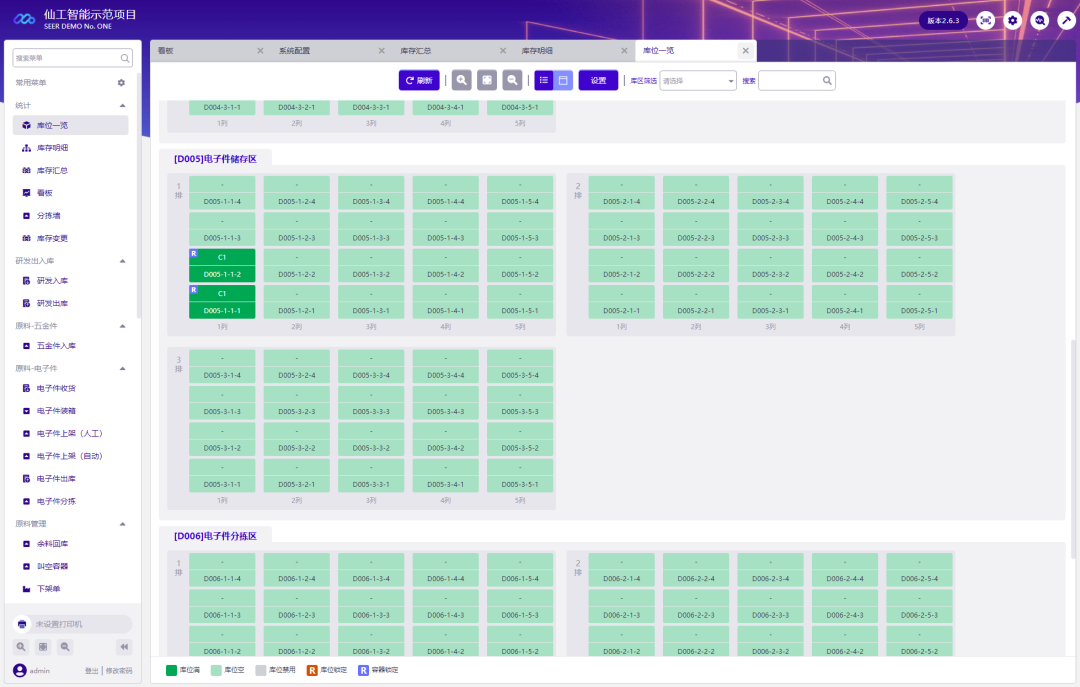Click the green 库位满 legend swatch
1080x687 pixels.
[171, 669]
